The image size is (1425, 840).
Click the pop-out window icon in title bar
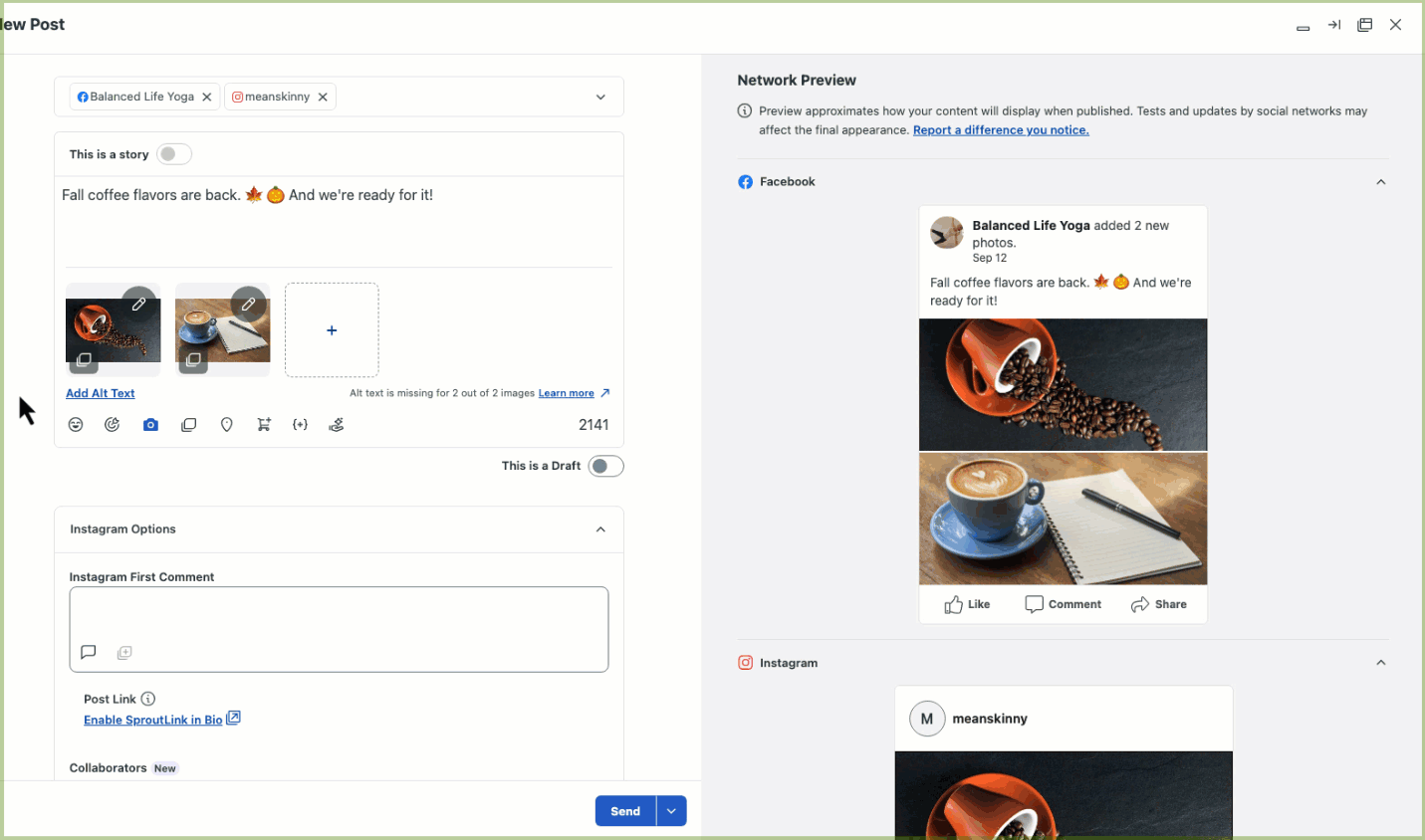pyautogui.click(x=1365, y=25)
